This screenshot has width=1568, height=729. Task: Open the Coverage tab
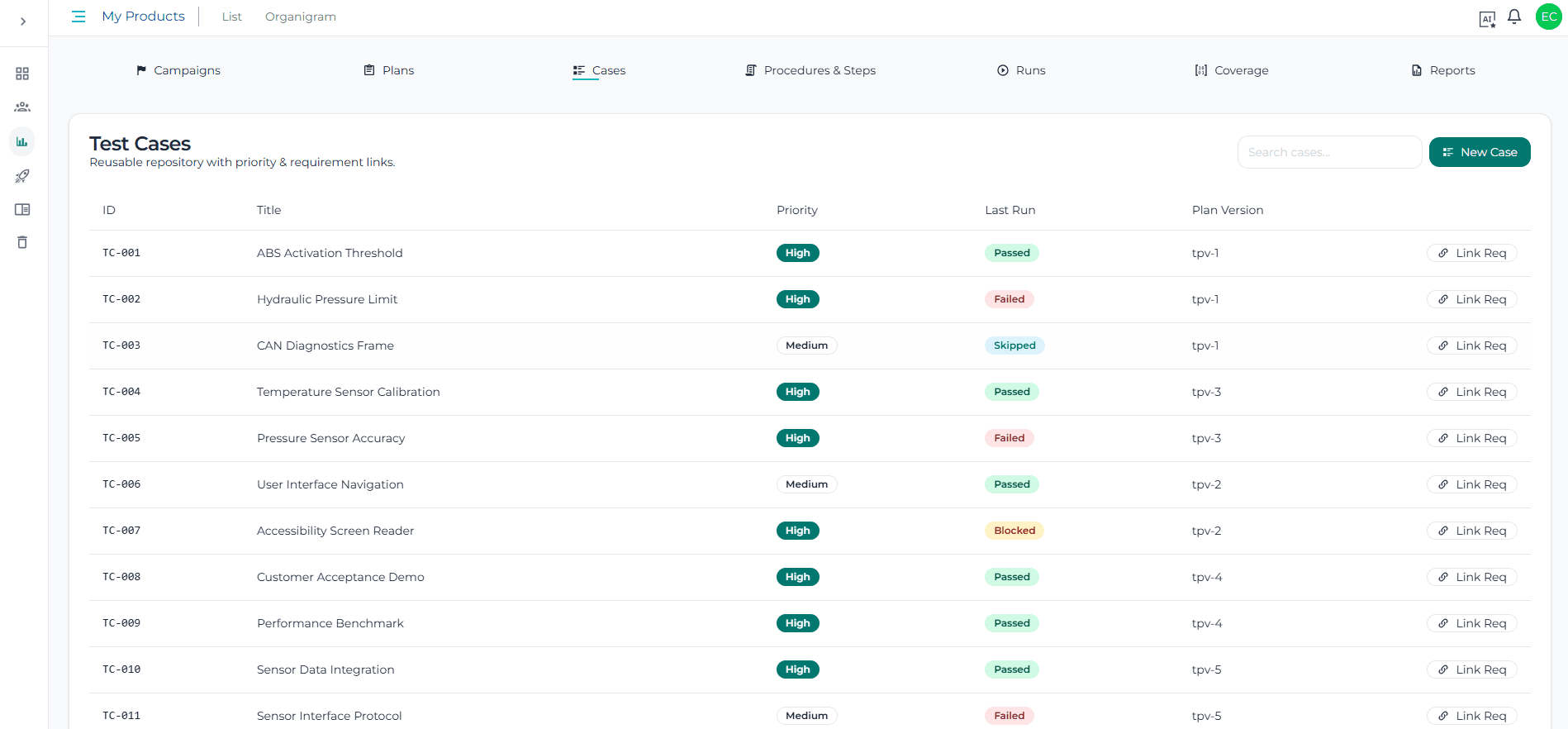click(1231, 70)
